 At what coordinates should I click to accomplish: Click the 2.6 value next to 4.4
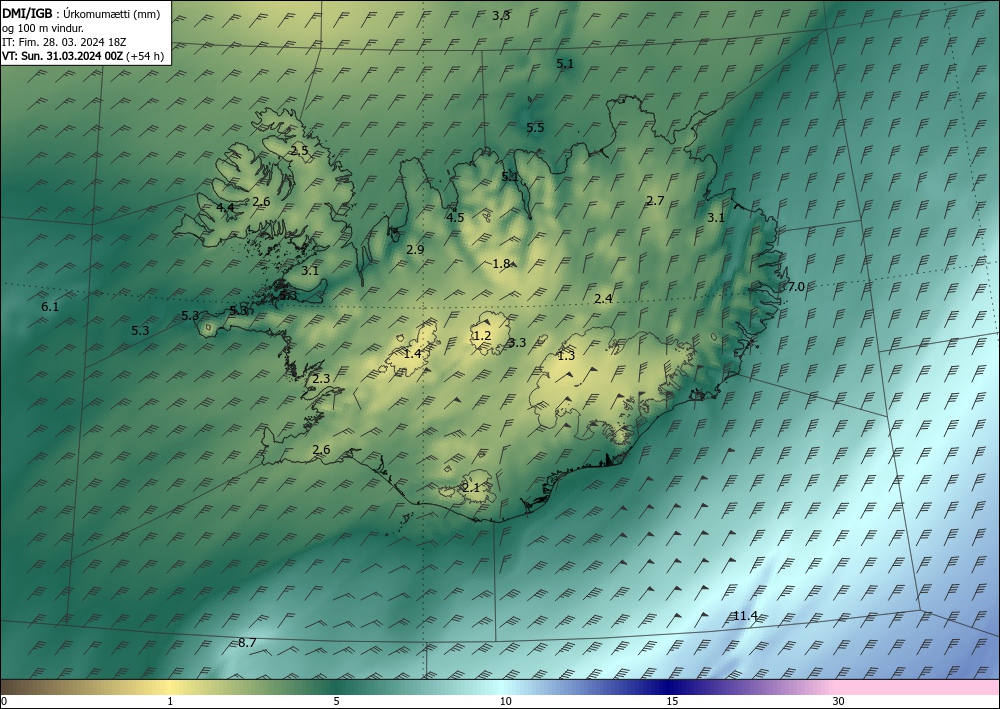coord(261,201)
